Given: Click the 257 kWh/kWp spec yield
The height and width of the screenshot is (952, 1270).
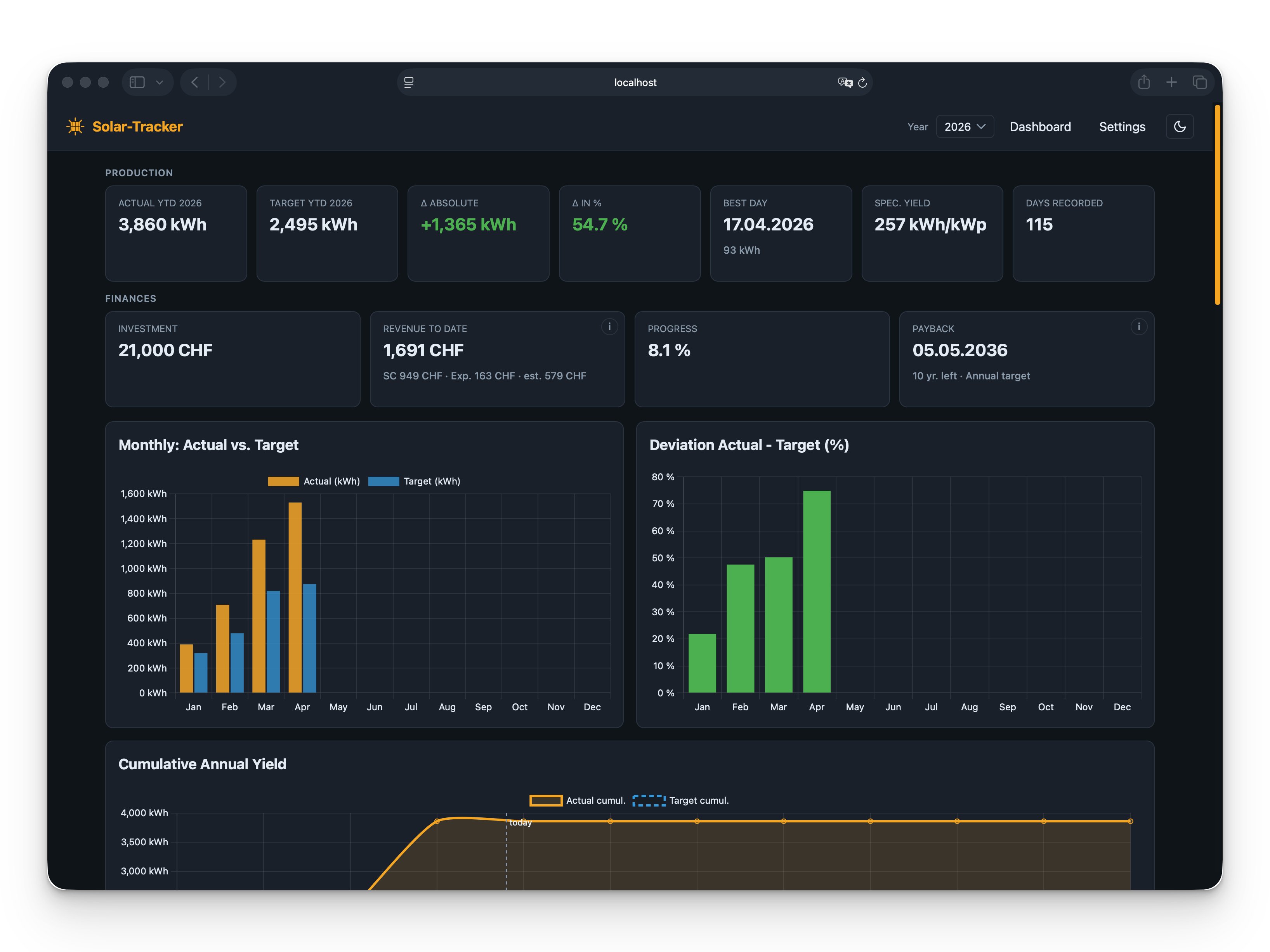Looking at the screenshot, I should tap(930, 224).
